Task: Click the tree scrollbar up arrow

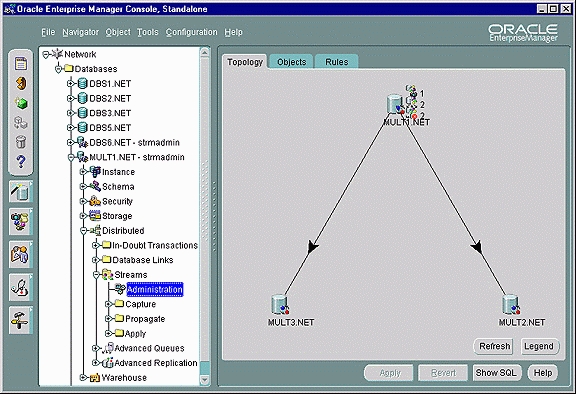Action: tap(205, 53)
